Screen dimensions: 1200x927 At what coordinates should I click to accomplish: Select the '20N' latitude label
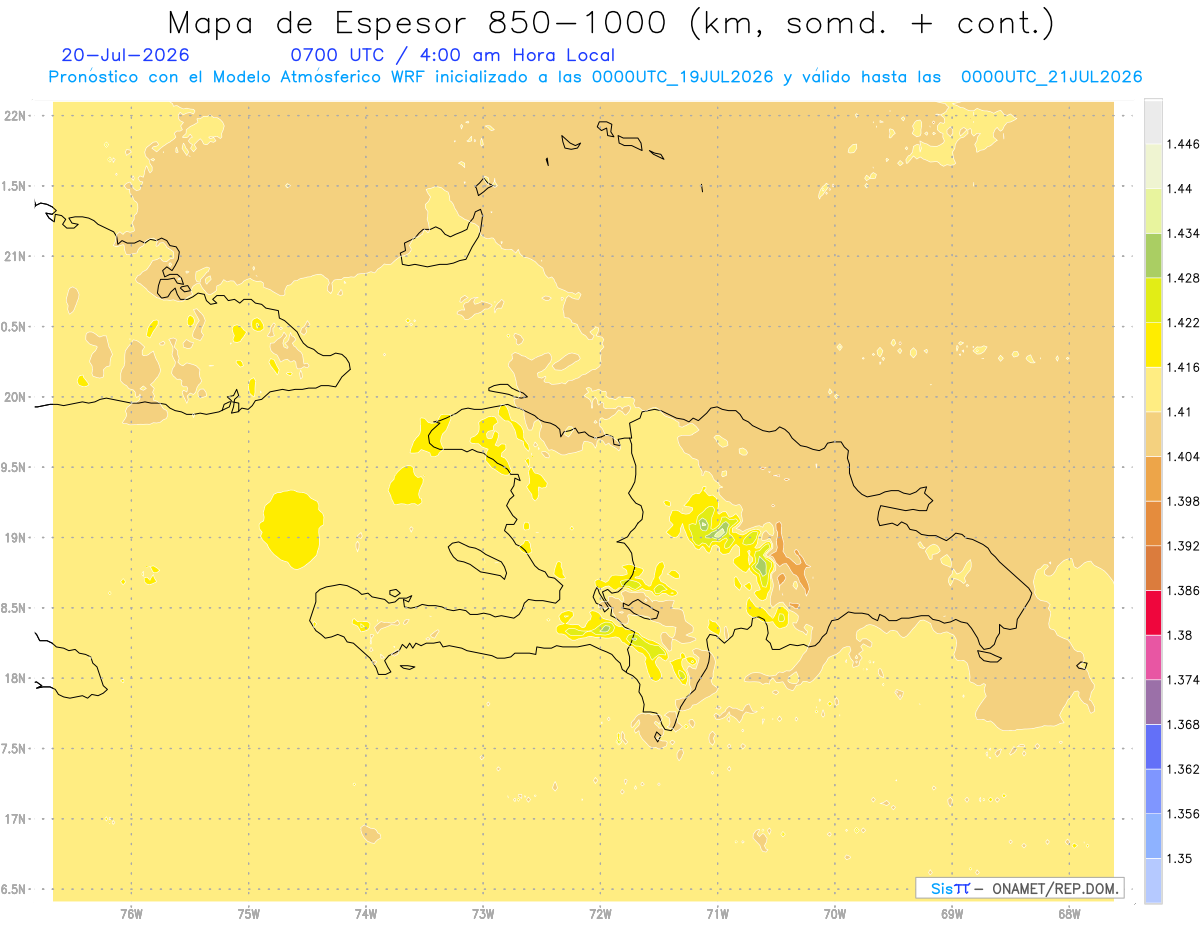(x=15, y=397)
